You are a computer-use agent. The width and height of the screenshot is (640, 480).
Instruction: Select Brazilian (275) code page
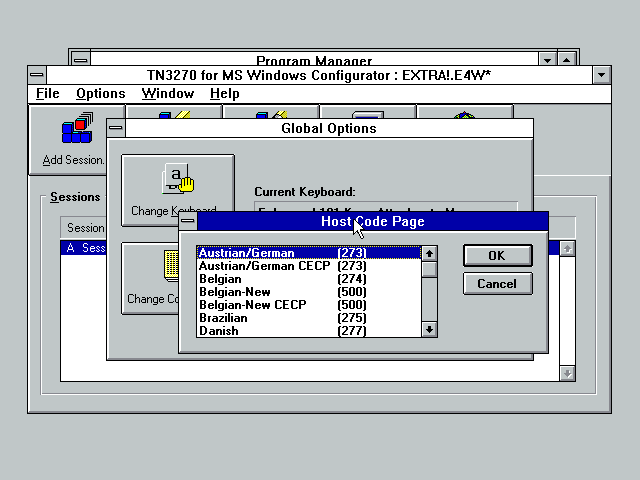tap(309, 318)
